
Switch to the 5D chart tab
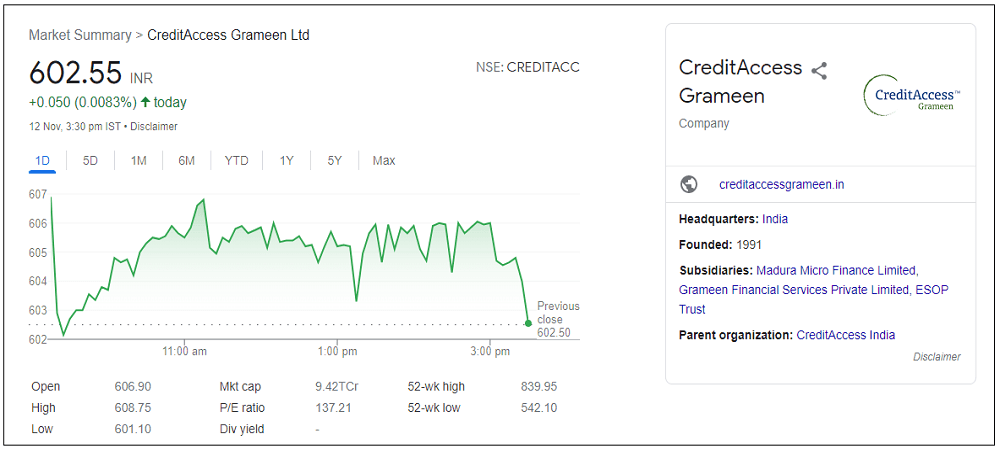click(x=90, y=161)
